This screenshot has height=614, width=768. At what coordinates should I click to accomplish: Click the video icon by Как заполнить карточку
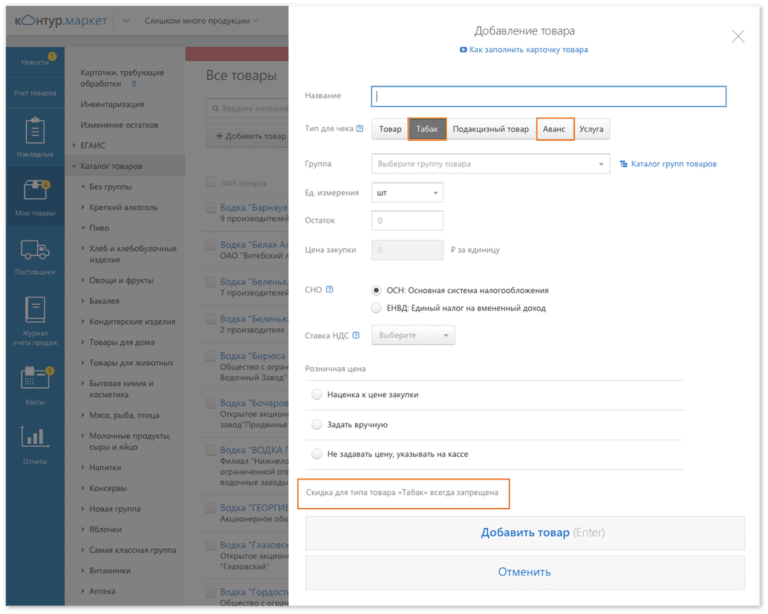[x=463, y=49]
